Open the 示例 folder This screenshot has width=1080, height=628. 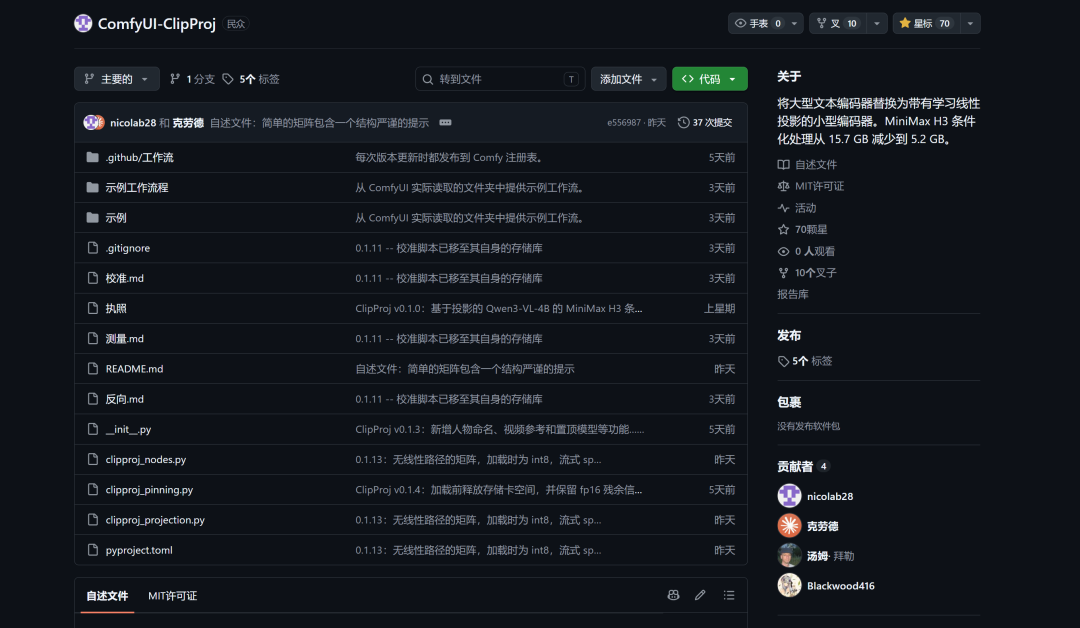116,218
